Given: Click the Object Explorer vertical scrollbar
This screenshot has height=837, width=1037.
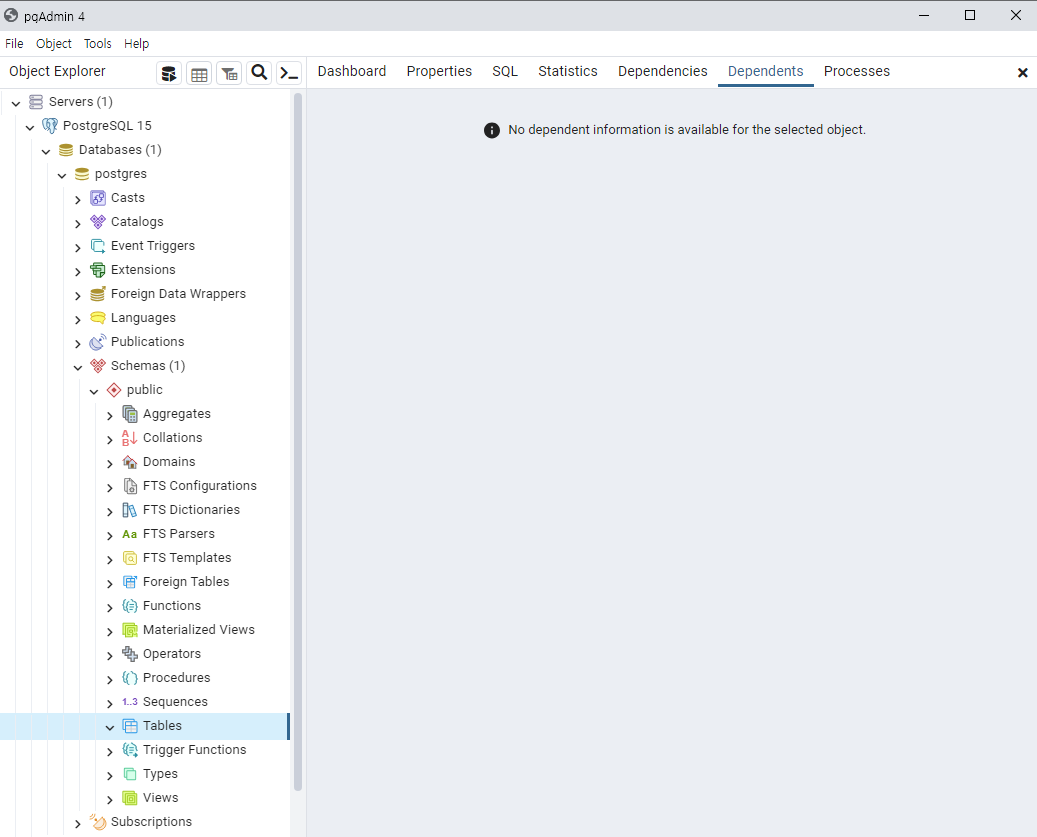Looking at the screenshot, I should point(298,442).
